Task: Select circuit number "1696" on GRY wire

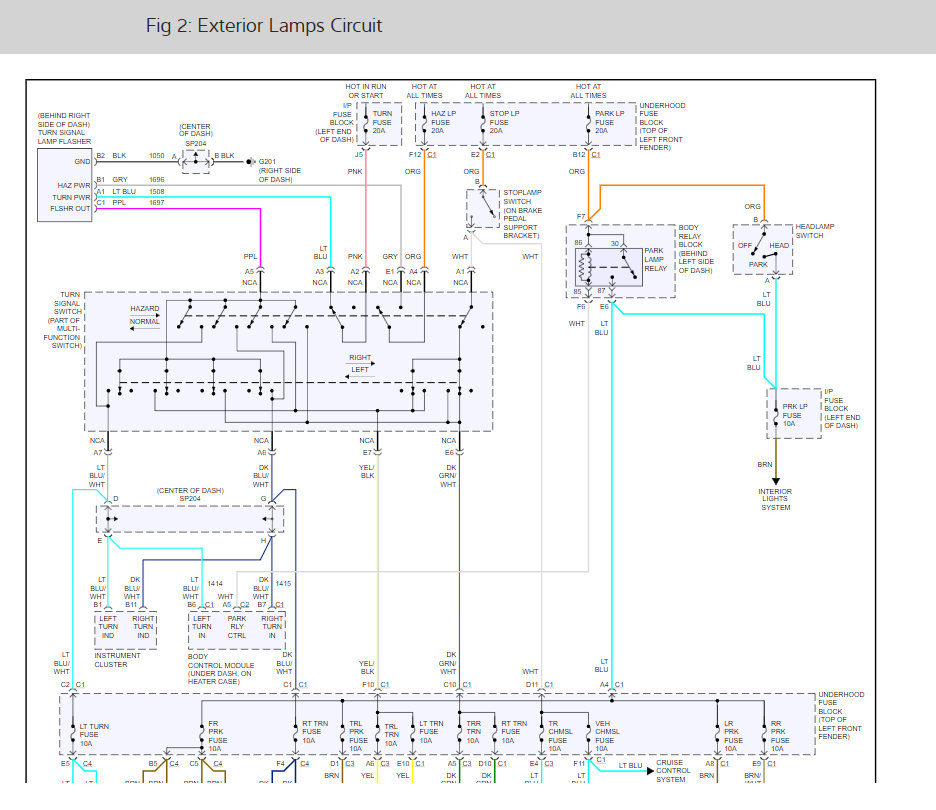Action: pyautogui.click(x=156, y=180)
